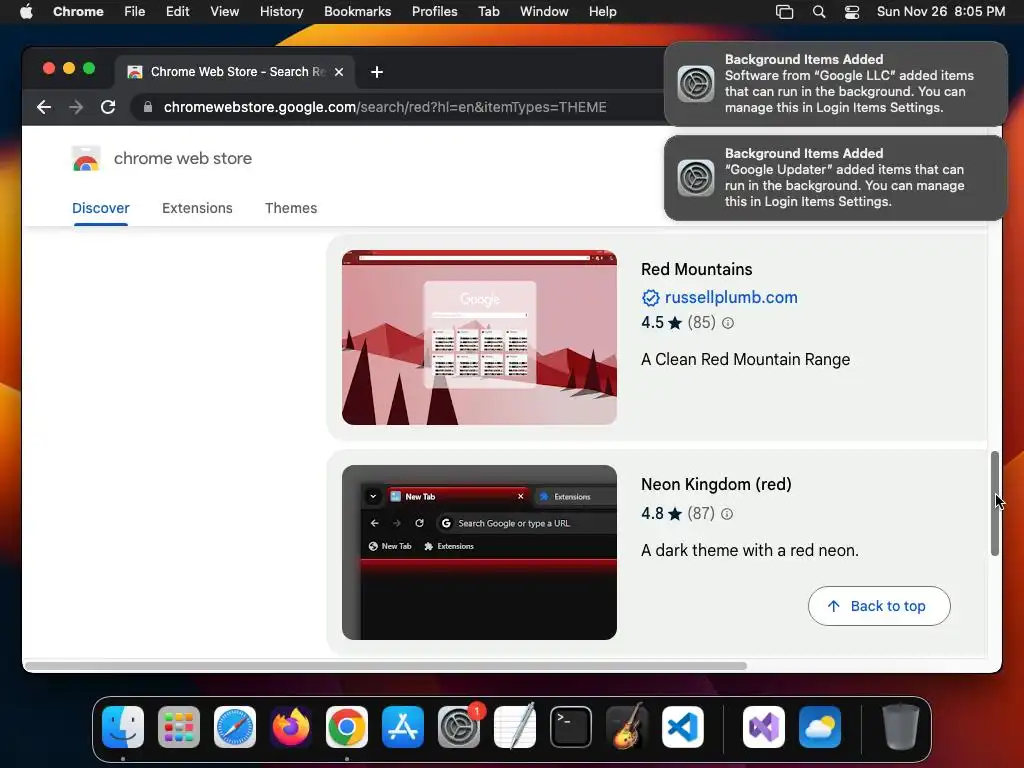The image size is (1024, 768).
Task: Click the 4.8 rating of Neon Kingdom
Action: click(652, 514)
